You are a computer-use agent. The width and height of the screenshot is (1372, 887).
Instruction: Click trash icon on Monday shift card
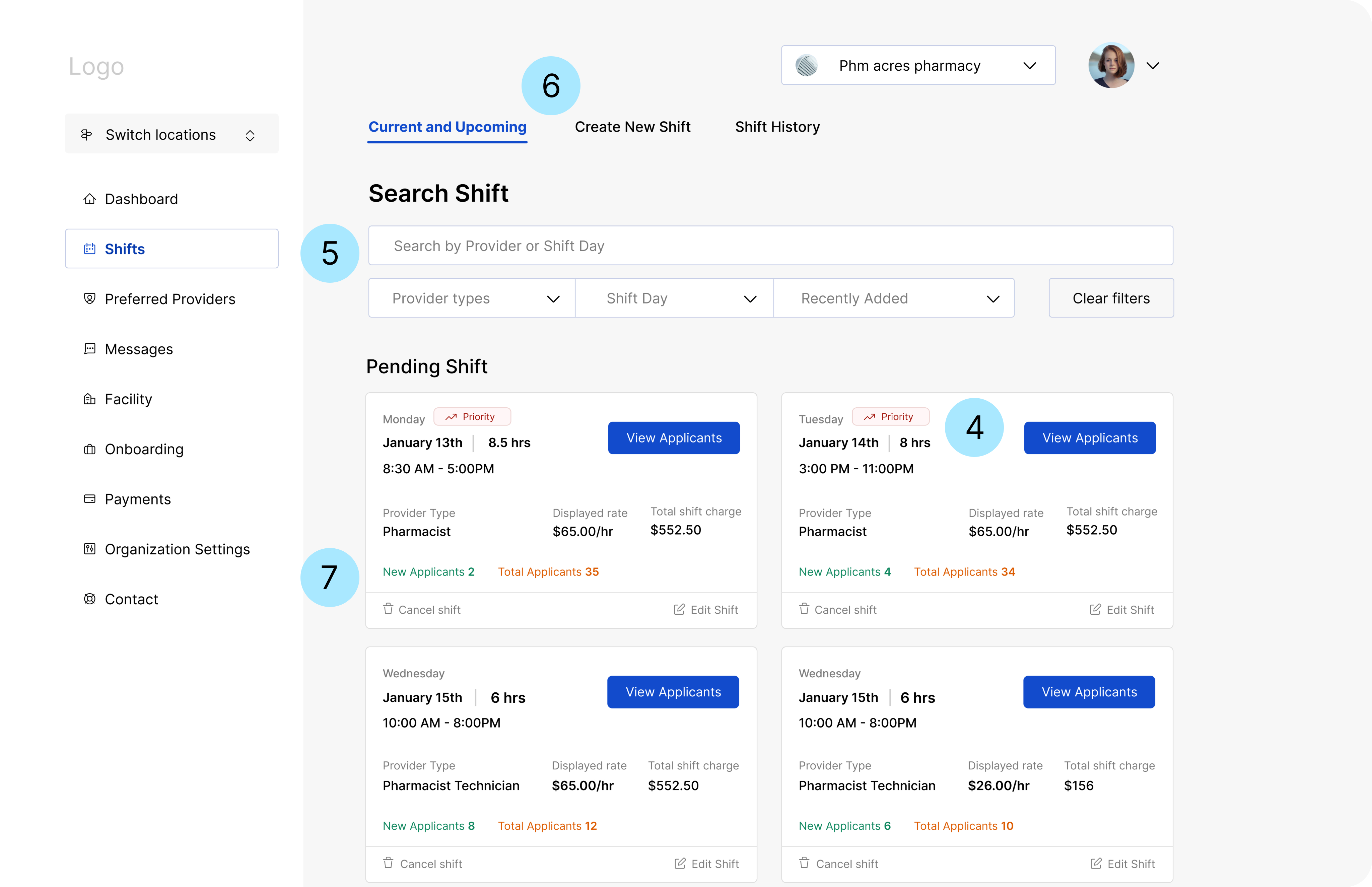click(388, 609)
